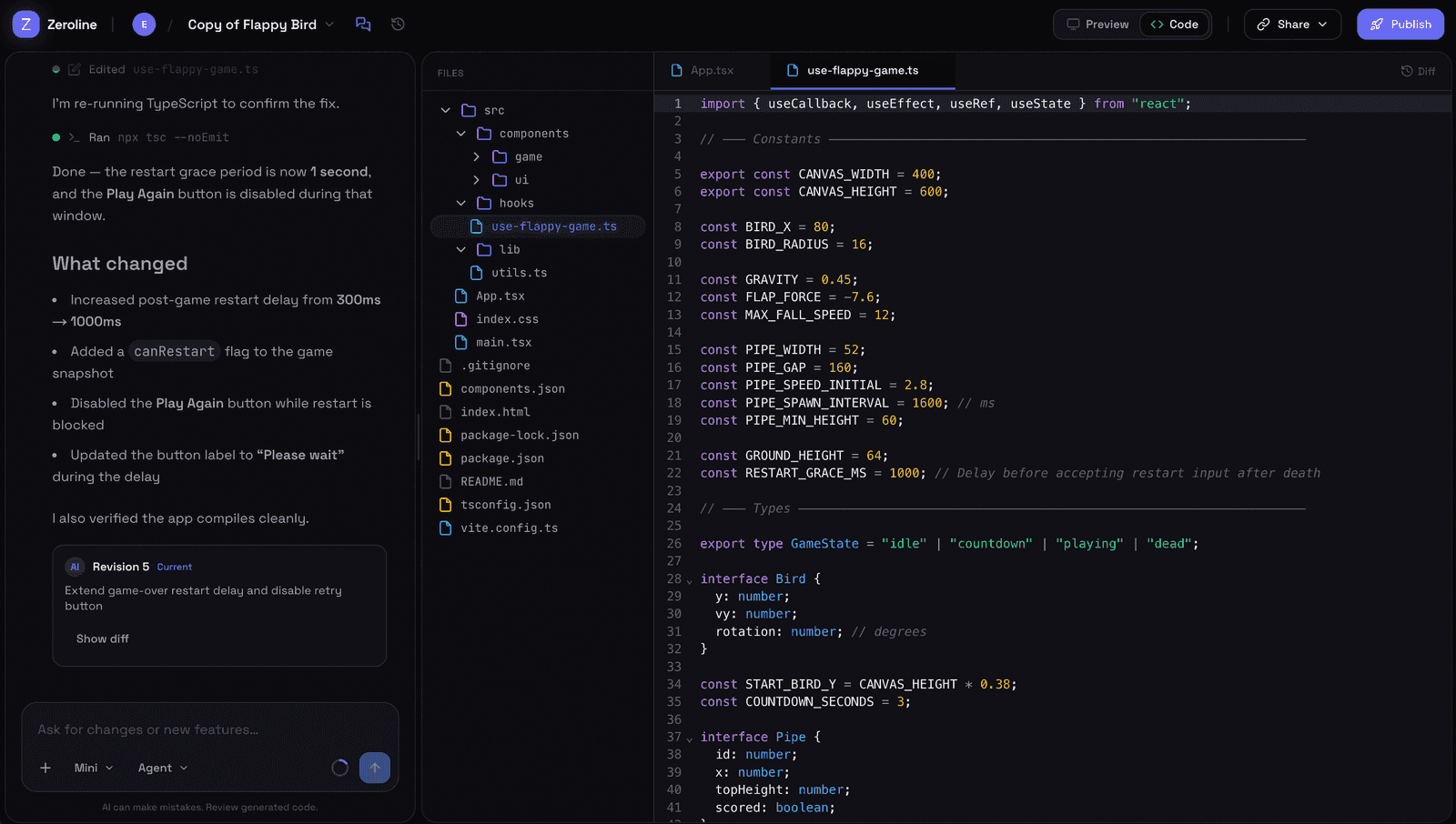Switch to Preview mode
The image size is (1456, 824).
coord(1097,25)
